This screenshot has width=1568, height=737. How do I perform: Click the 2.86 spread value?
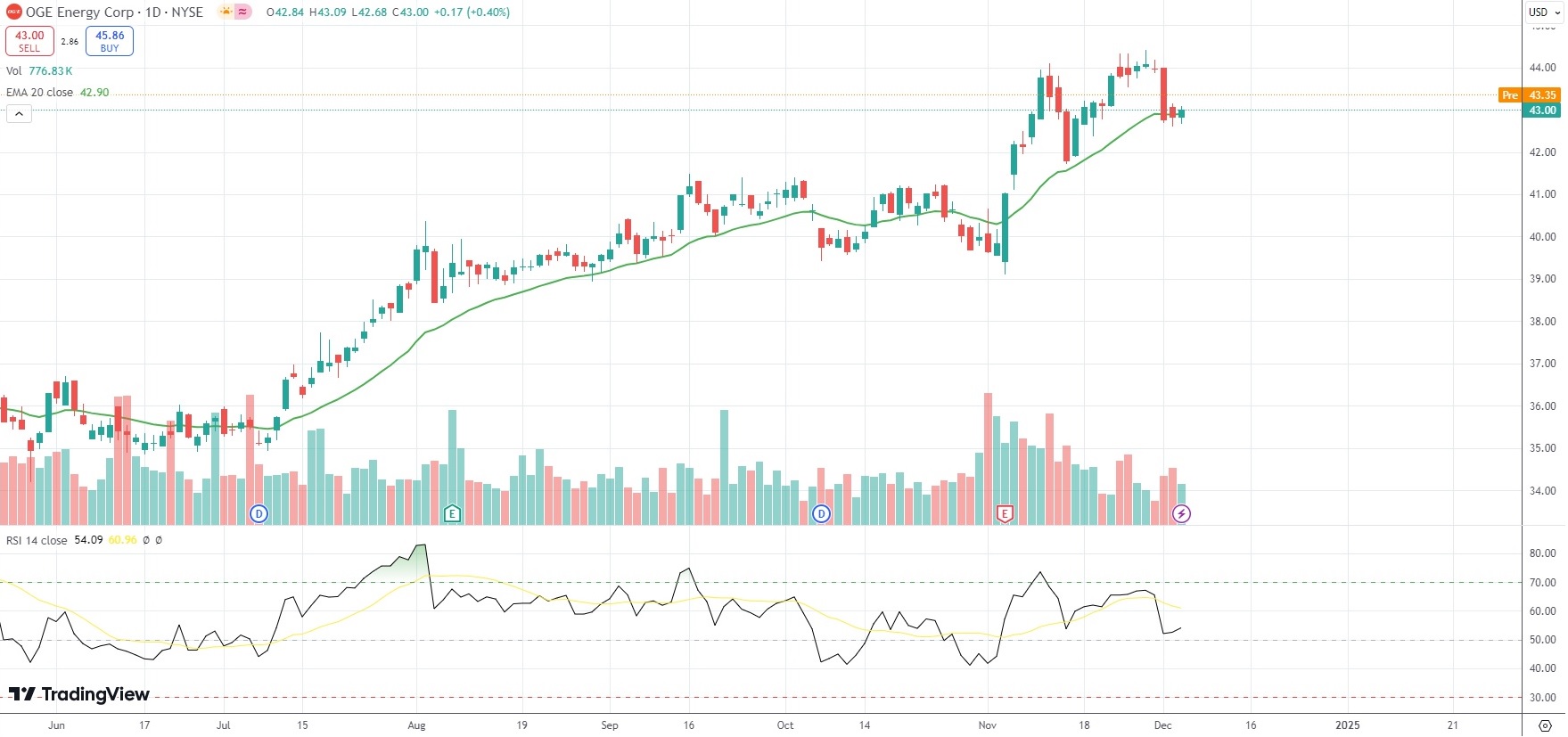[70, 41]
